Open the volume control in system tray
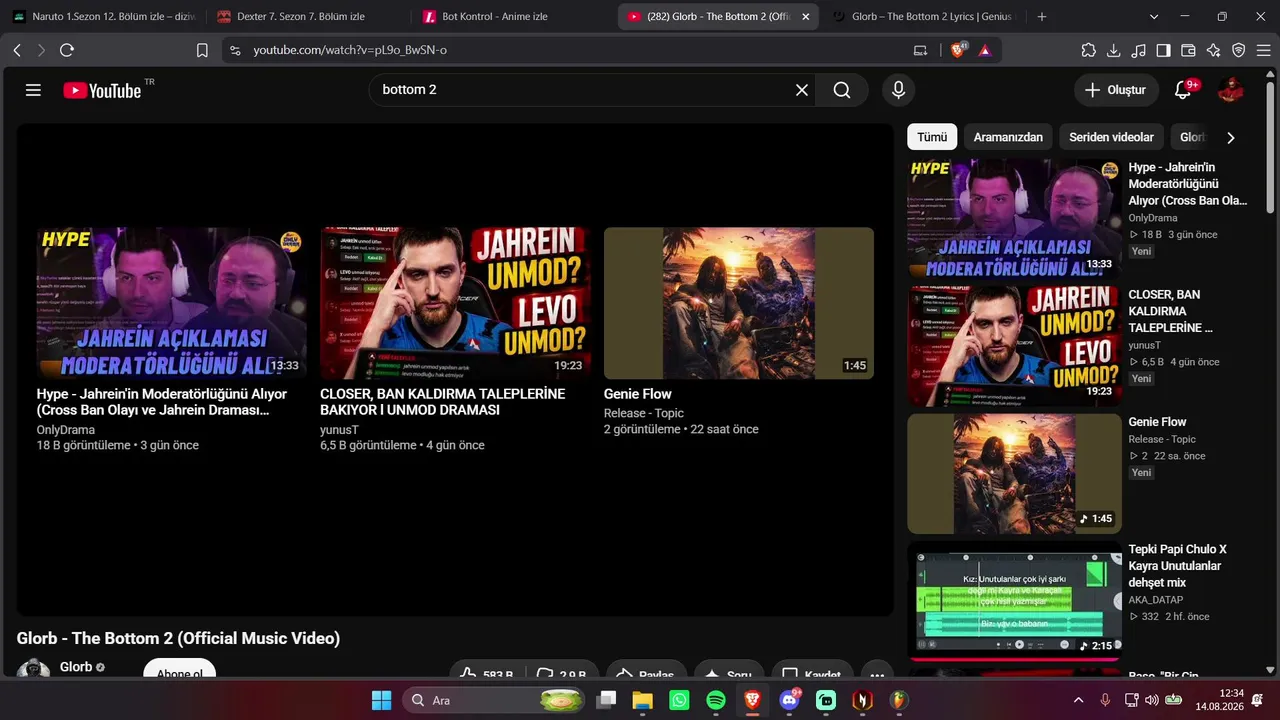This screenshot has width=1280, height=720. tap(1151, 700)
